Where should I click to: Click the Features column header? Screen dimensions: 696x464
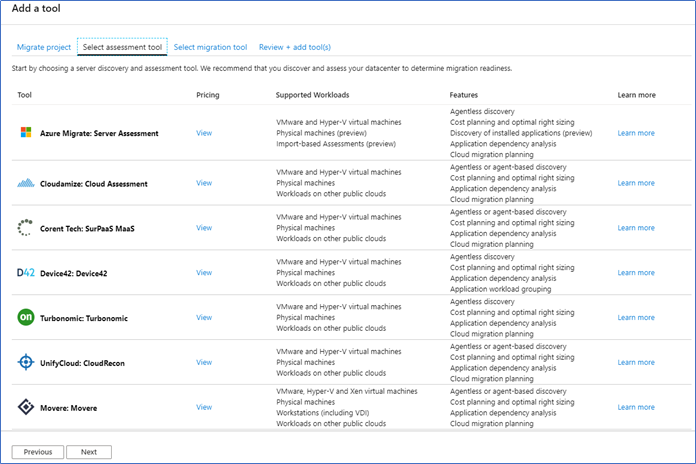point(463,95)
